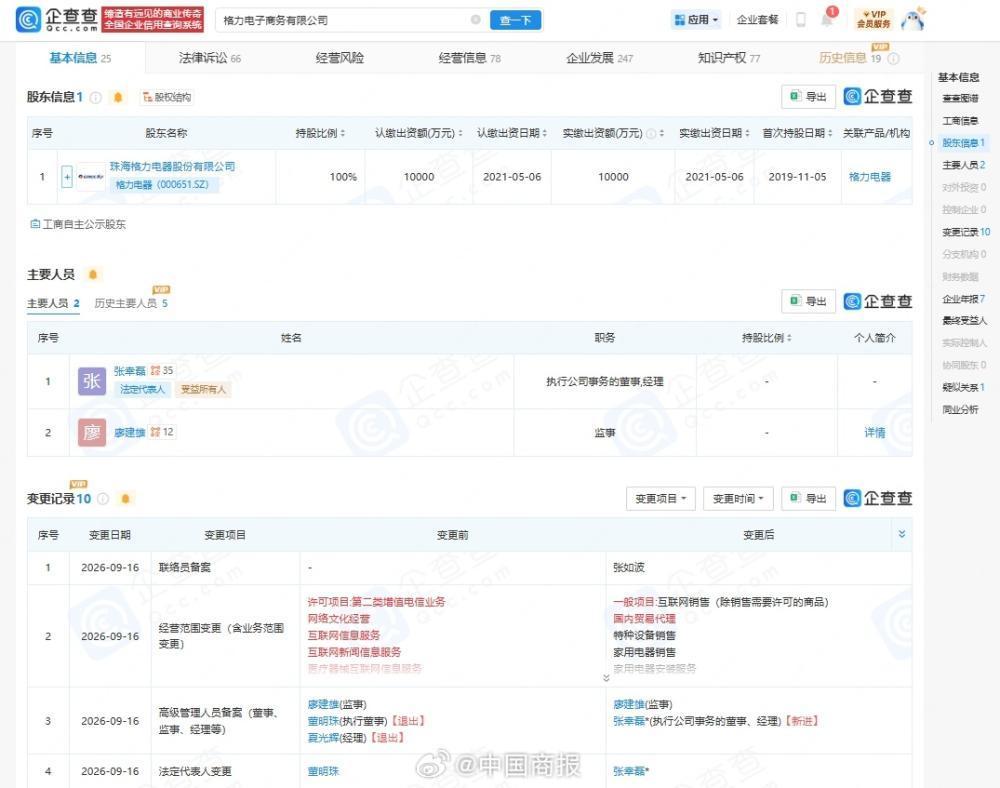Image resolution: width=1000 pixels, height=788 pixels.
Task: Jump to 疑似关系 1 in side navigation
Action: point(963,387)
